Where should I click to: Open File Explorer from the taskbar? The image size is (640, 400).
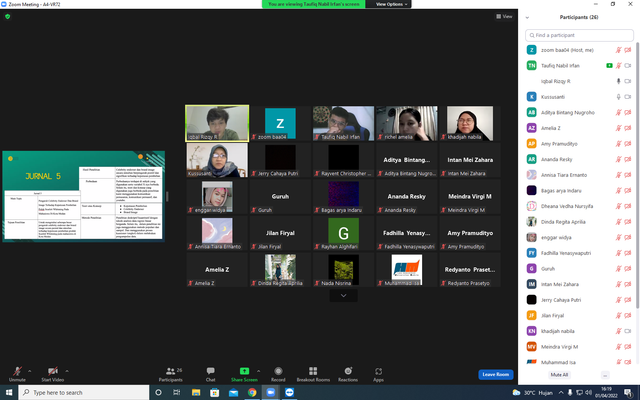pos(196,392)
